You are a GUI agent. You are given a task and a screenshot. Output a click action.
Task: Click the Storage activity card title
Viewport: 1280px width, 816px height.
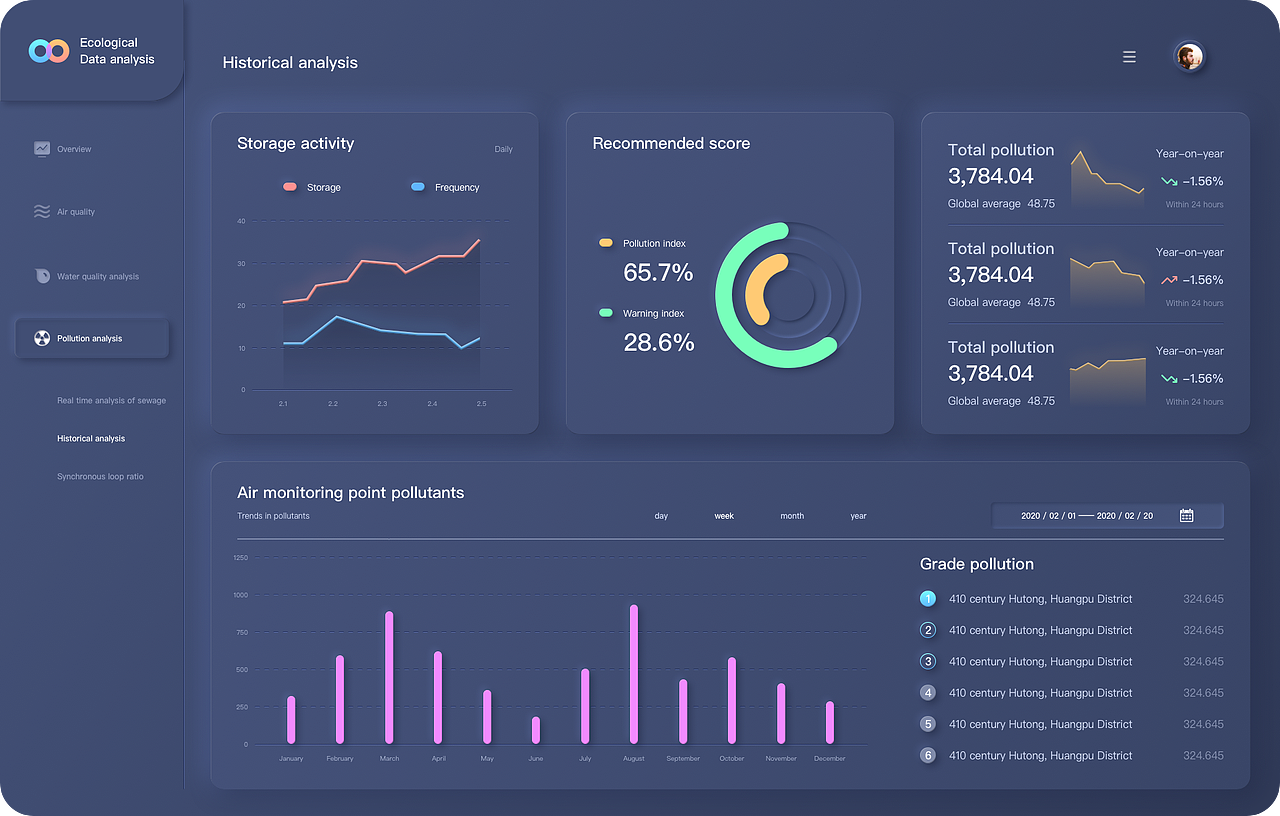(x=296, y=143)
